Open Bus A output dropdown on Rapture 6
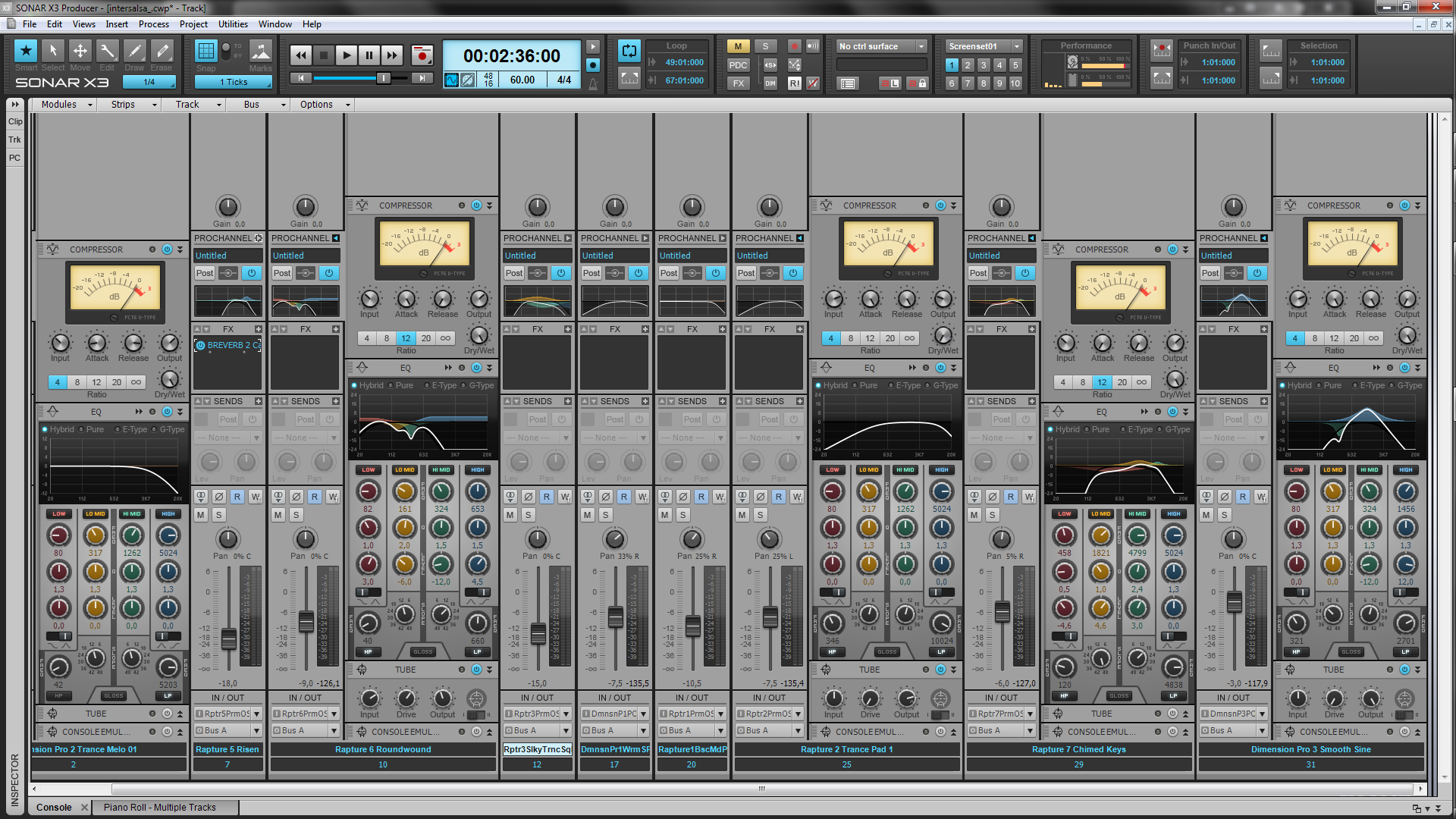This screenshot has width=1456, height=819. (x=305, y=730)
